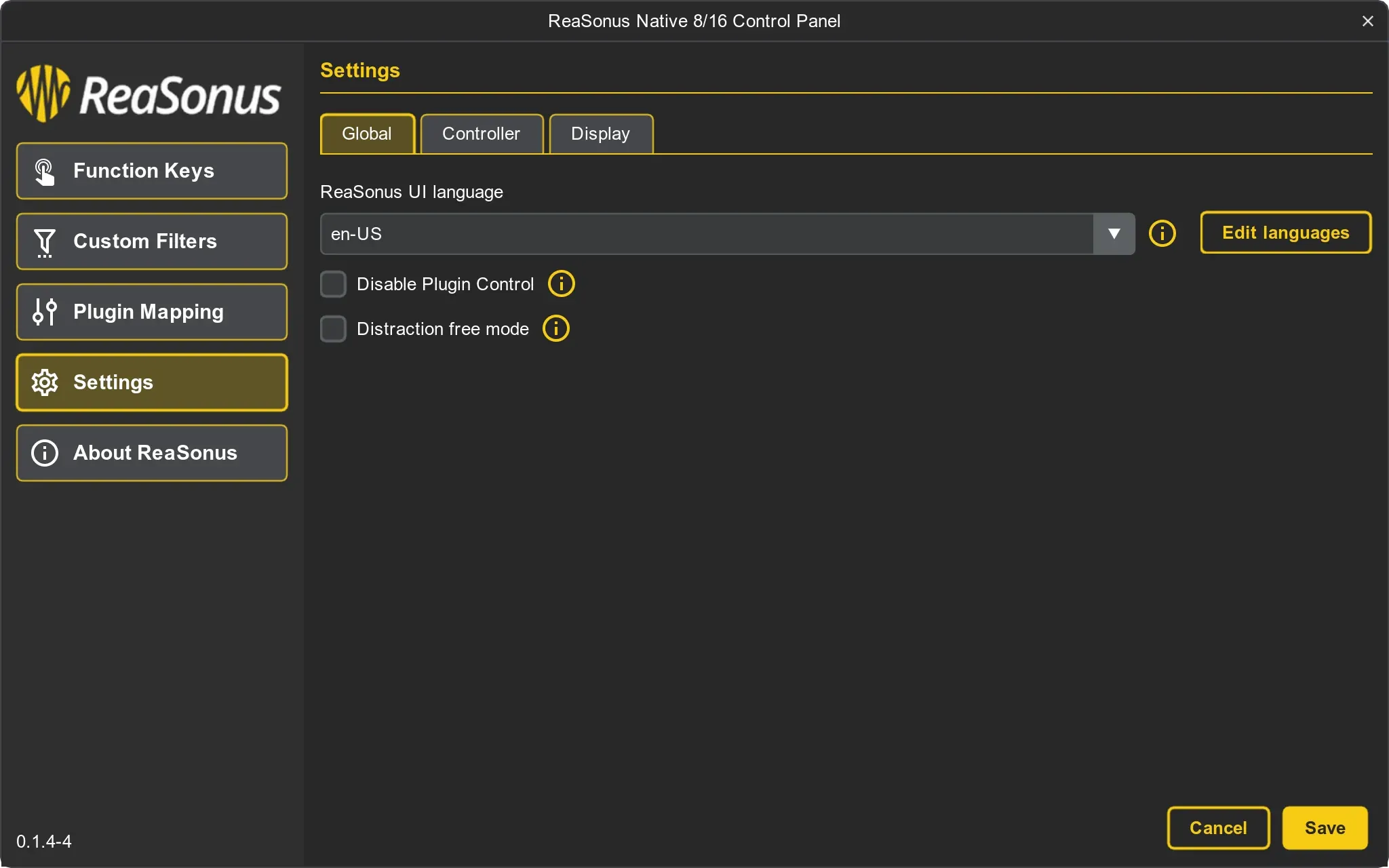Switch to the Controller tab

coord(481,134)
